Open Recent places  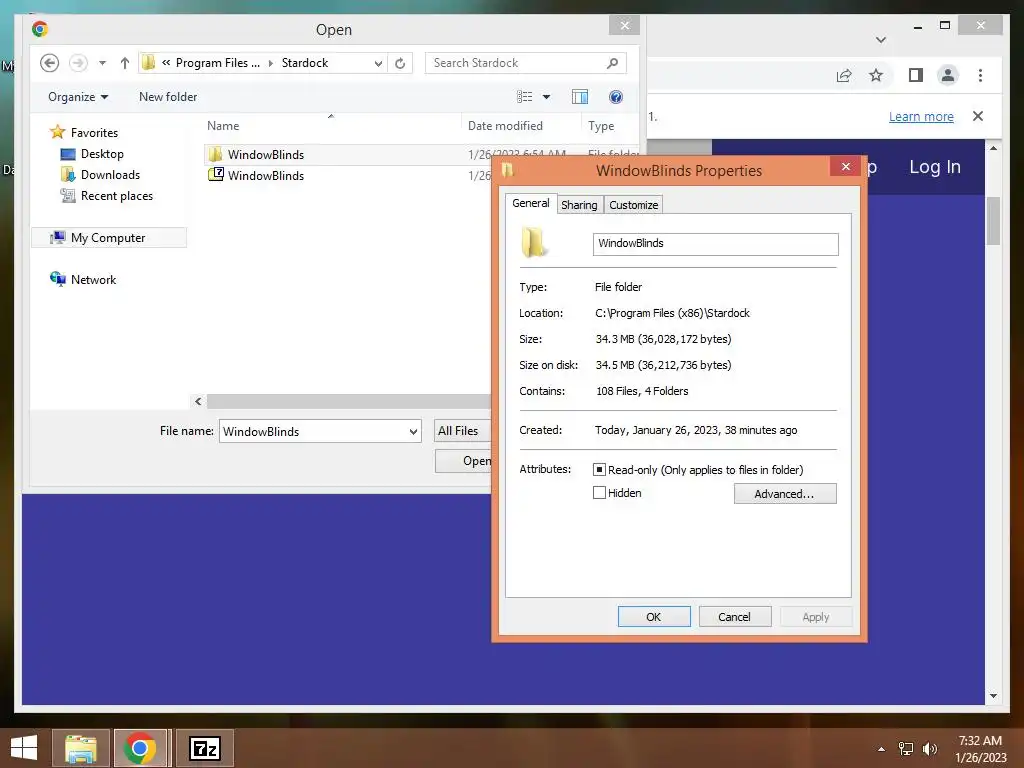(x=106, y=195)
